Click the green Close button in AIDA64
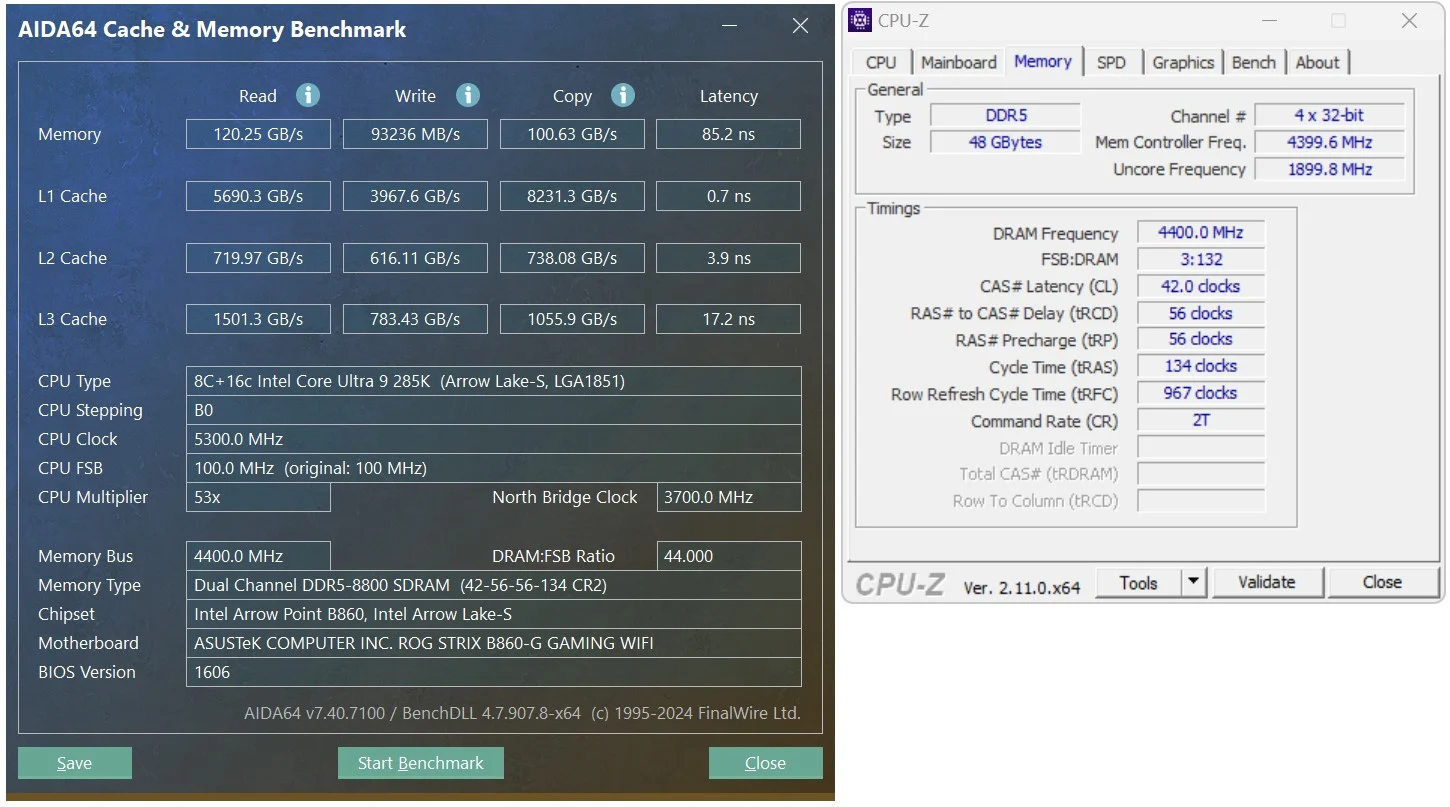1450x807 pixels. pos(765,763)
